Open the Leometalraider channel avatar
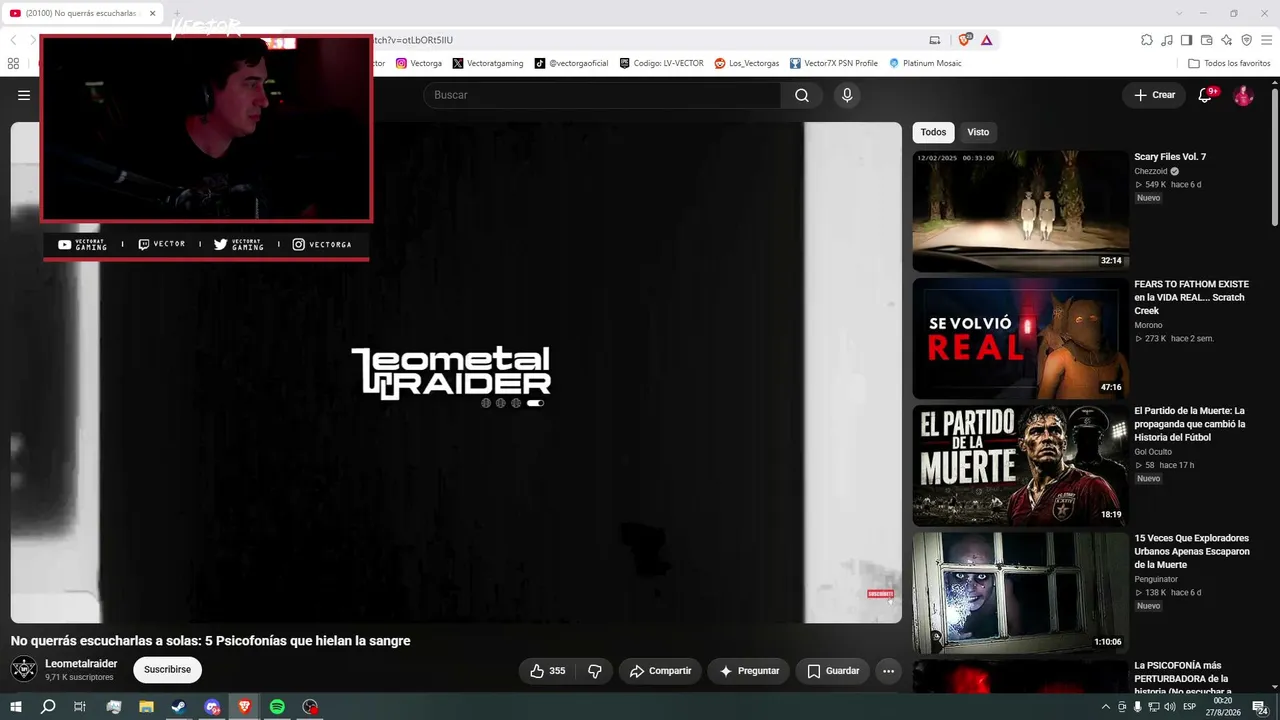The width and height of the screenshot is (1280, 720). pos(24,669)
